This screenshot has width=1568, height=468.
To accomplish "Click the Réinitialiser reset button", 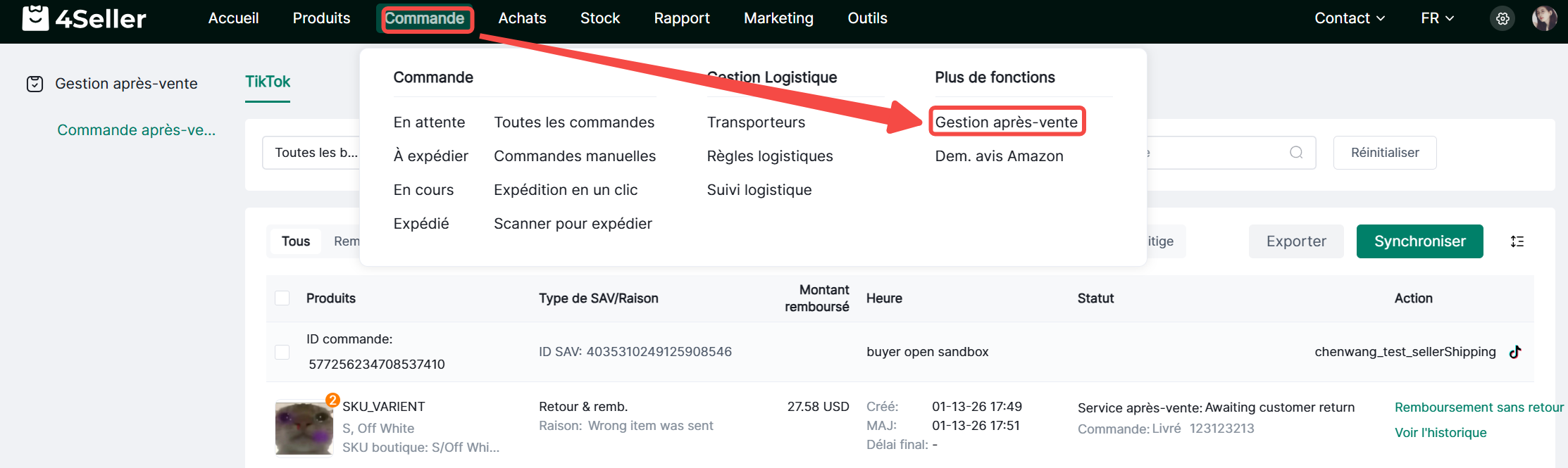I will click(1384, 153).
